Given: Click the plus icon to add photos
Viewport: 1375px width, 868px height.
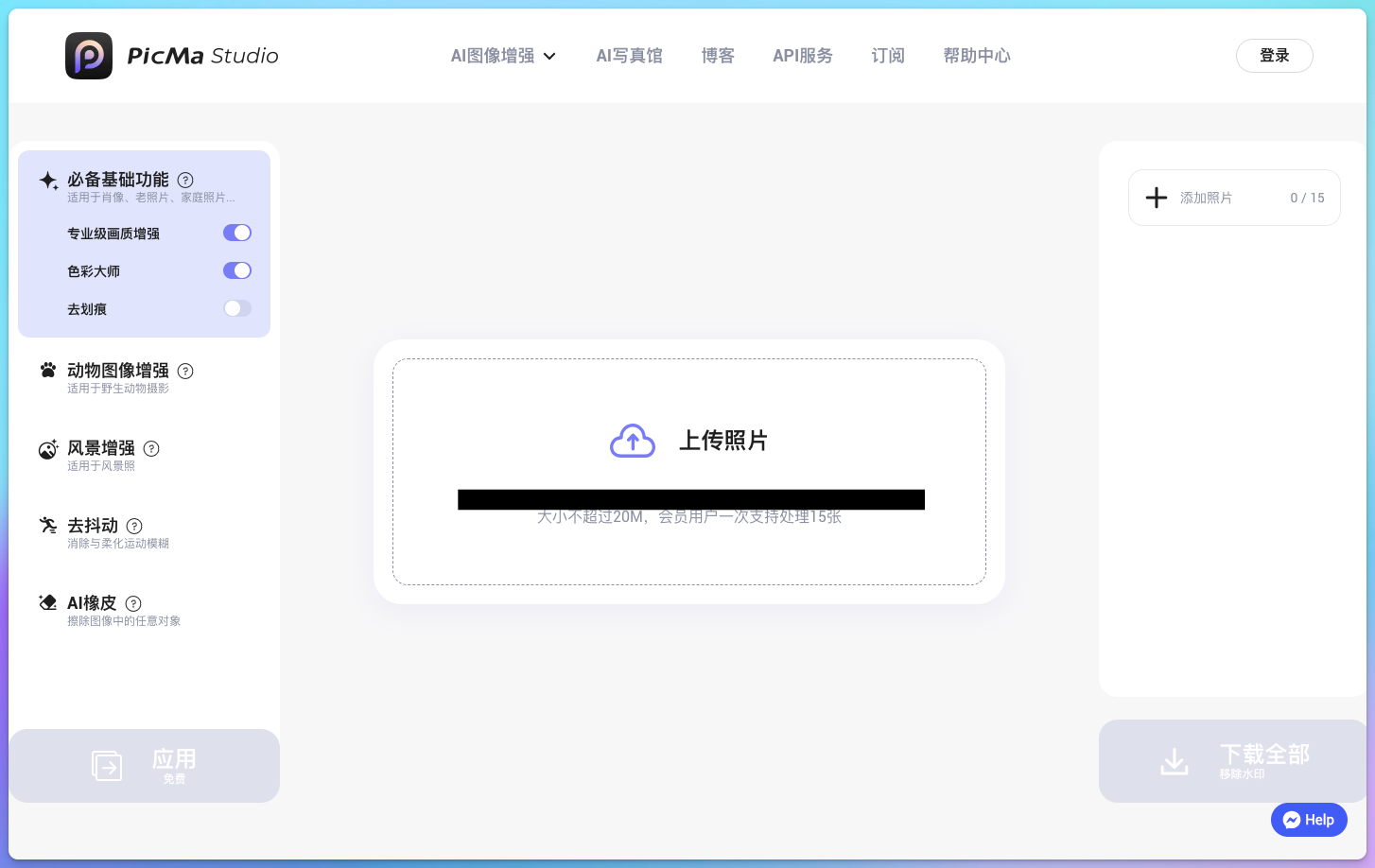Looking at the screenshot, I should point(1156,198).
